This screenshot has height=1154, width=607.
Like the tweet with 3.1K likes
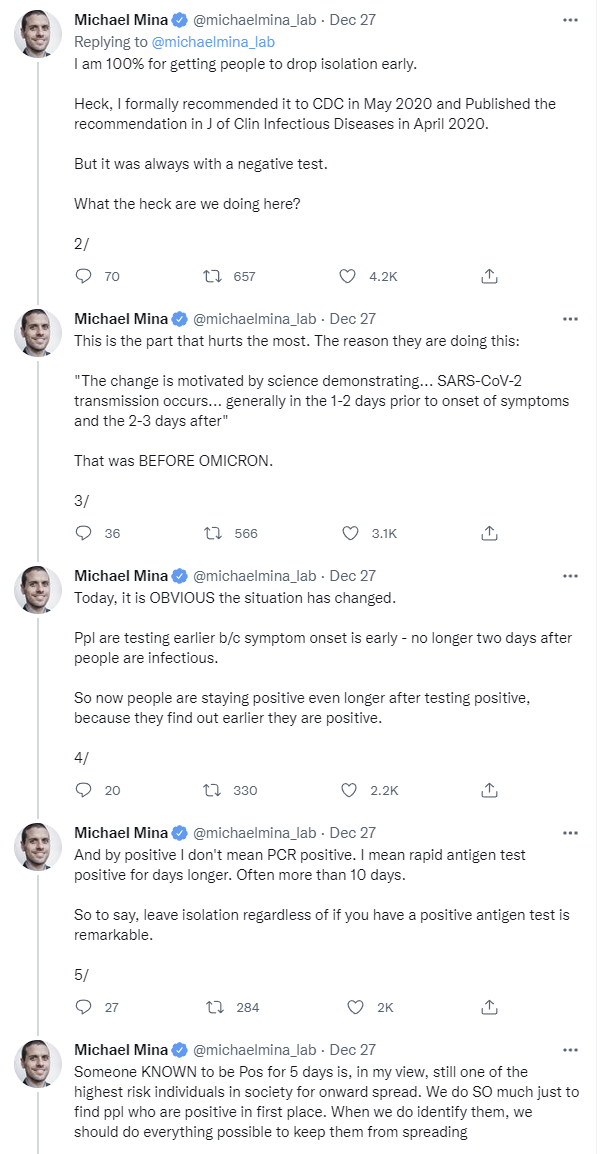(350, 533)
